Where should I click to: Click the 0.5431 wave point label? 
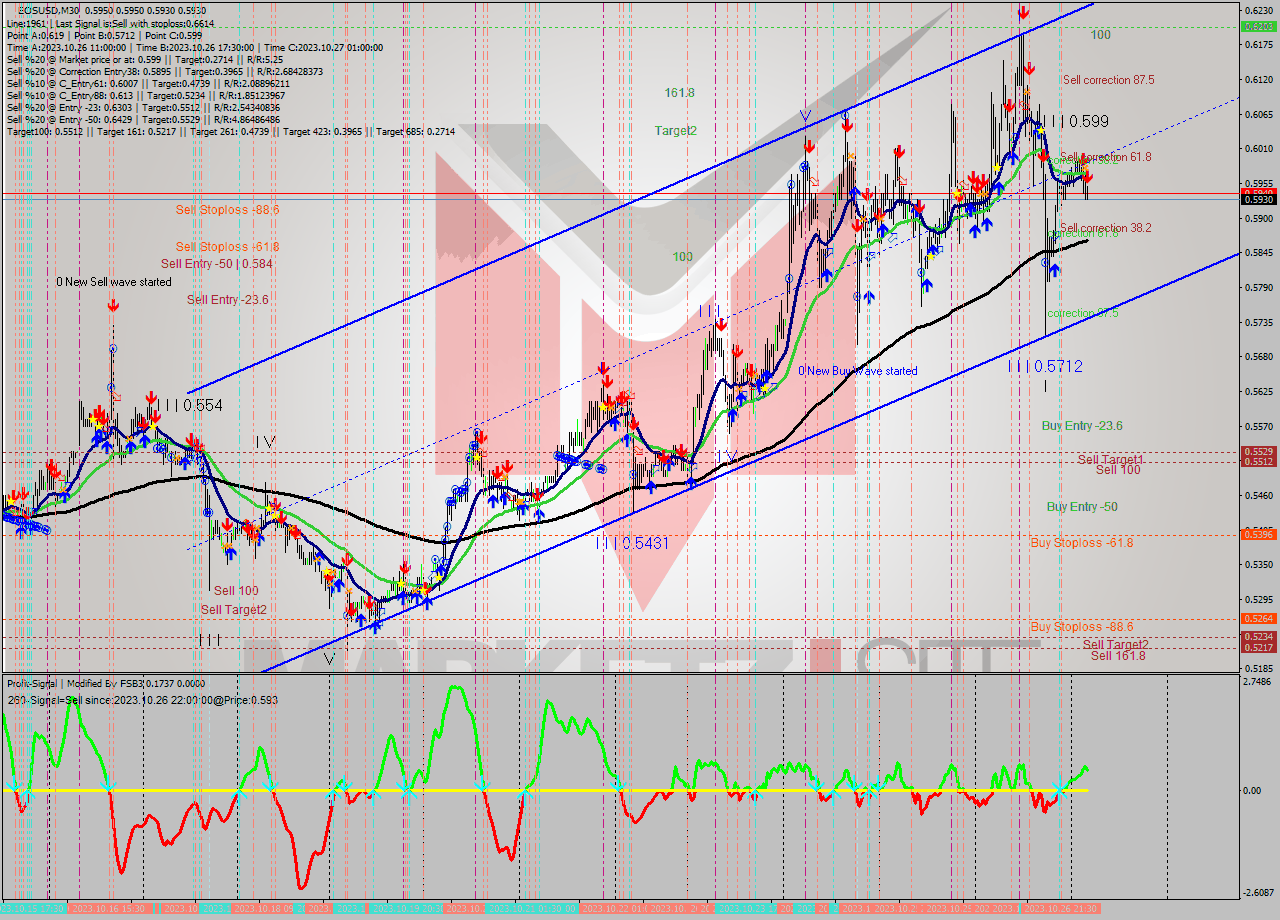tap(632, 543)
